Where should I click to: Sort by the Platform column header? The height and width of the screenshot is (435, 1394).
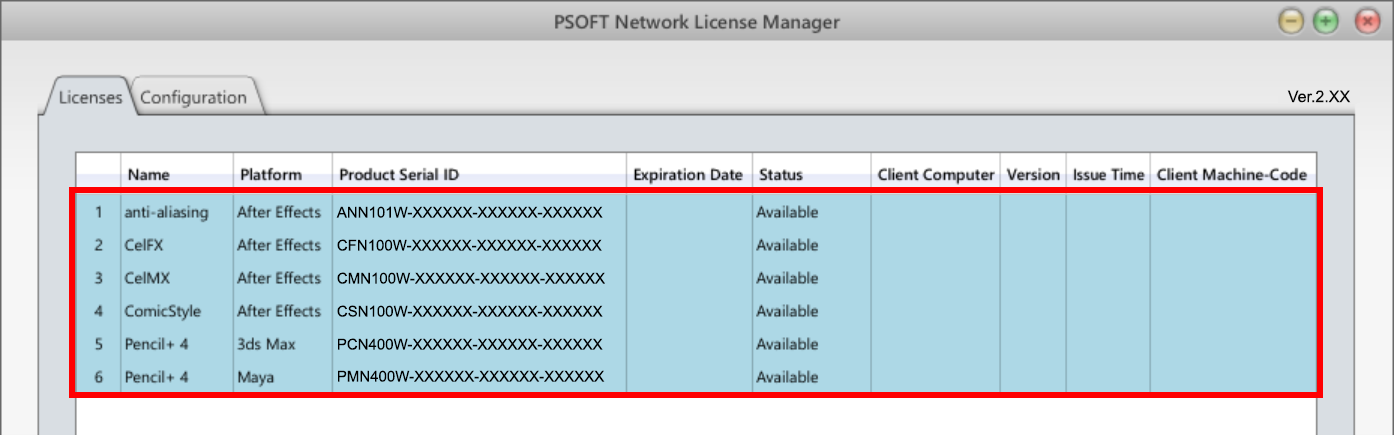270,174
